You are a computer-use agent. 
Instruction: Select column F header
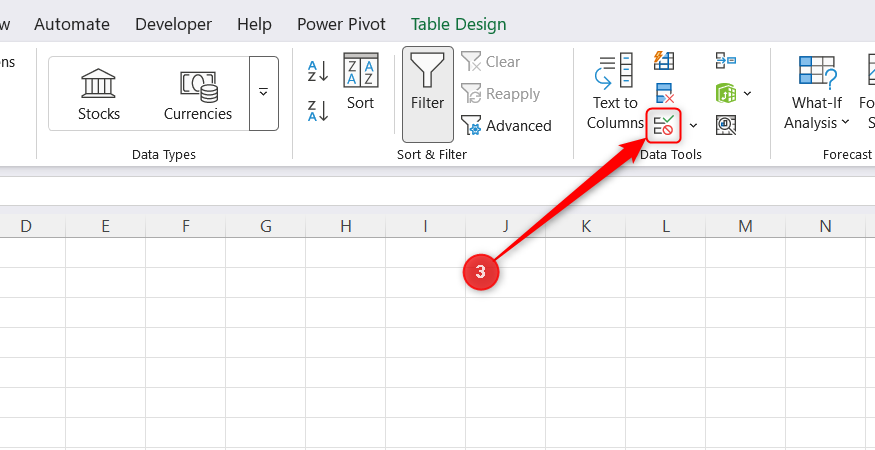pyautogui.click(x=185, y=226)
